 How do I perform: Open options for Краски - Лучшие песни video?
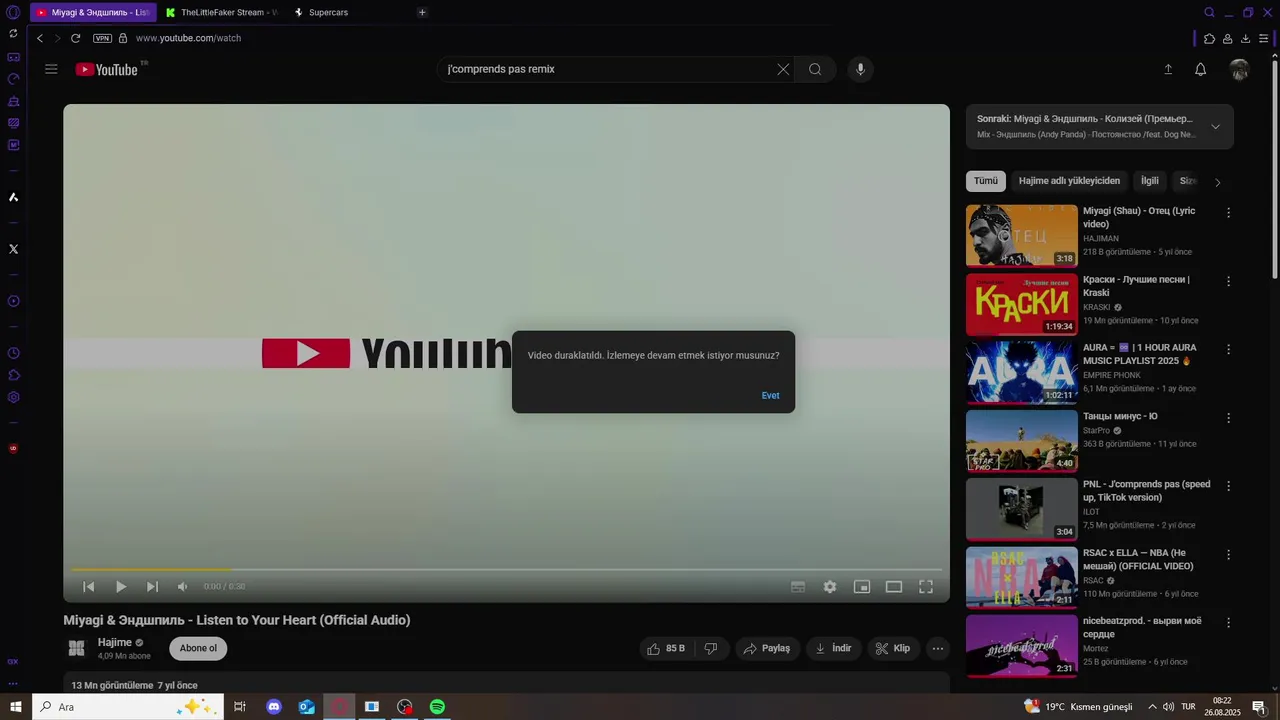click(x=1229, y=281)
